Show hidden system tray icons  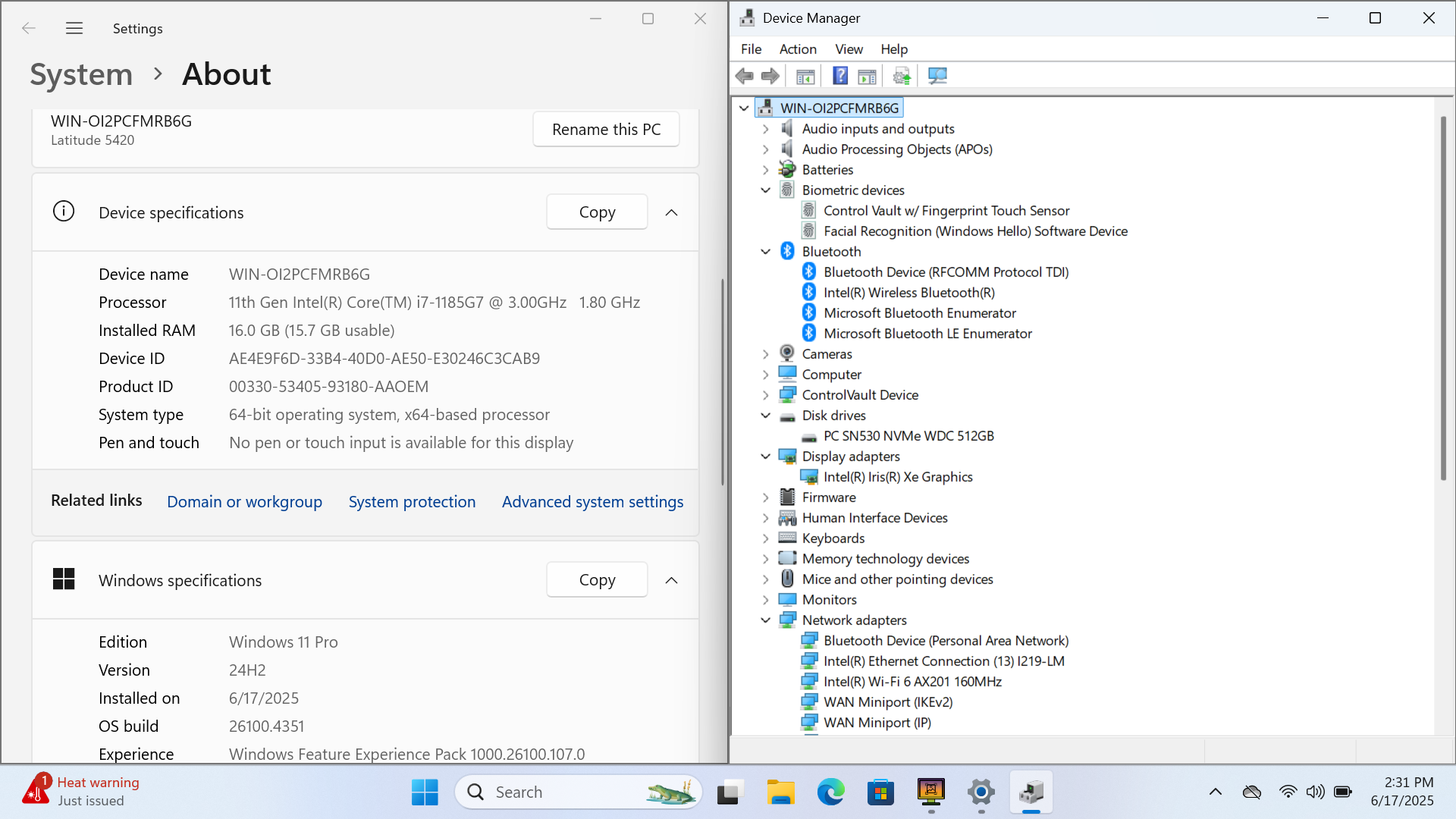click(1216, 792)
